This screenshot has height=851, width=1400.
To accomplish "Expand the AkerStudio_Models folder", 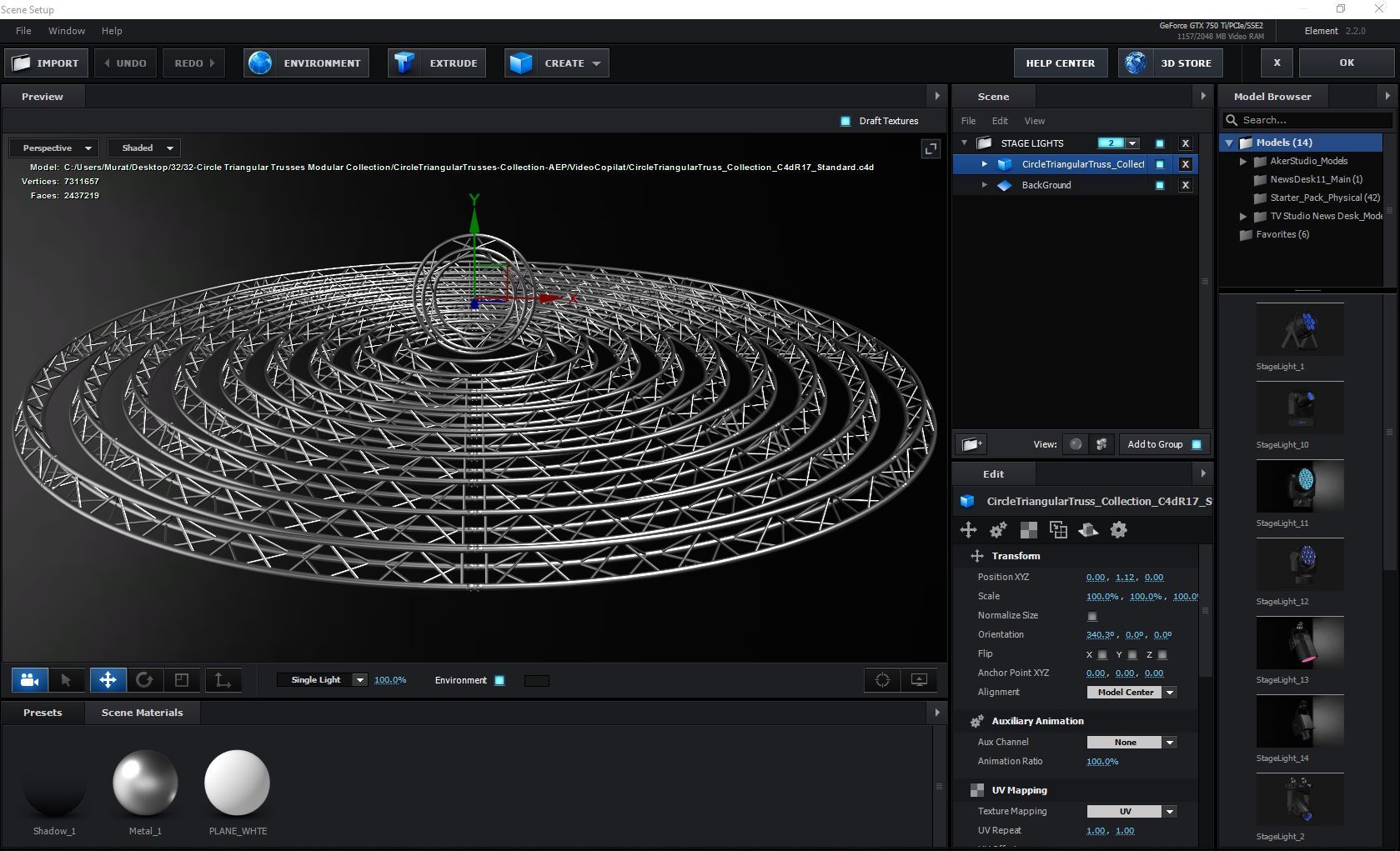I will pyautogui.click(x=1243, y=162).
